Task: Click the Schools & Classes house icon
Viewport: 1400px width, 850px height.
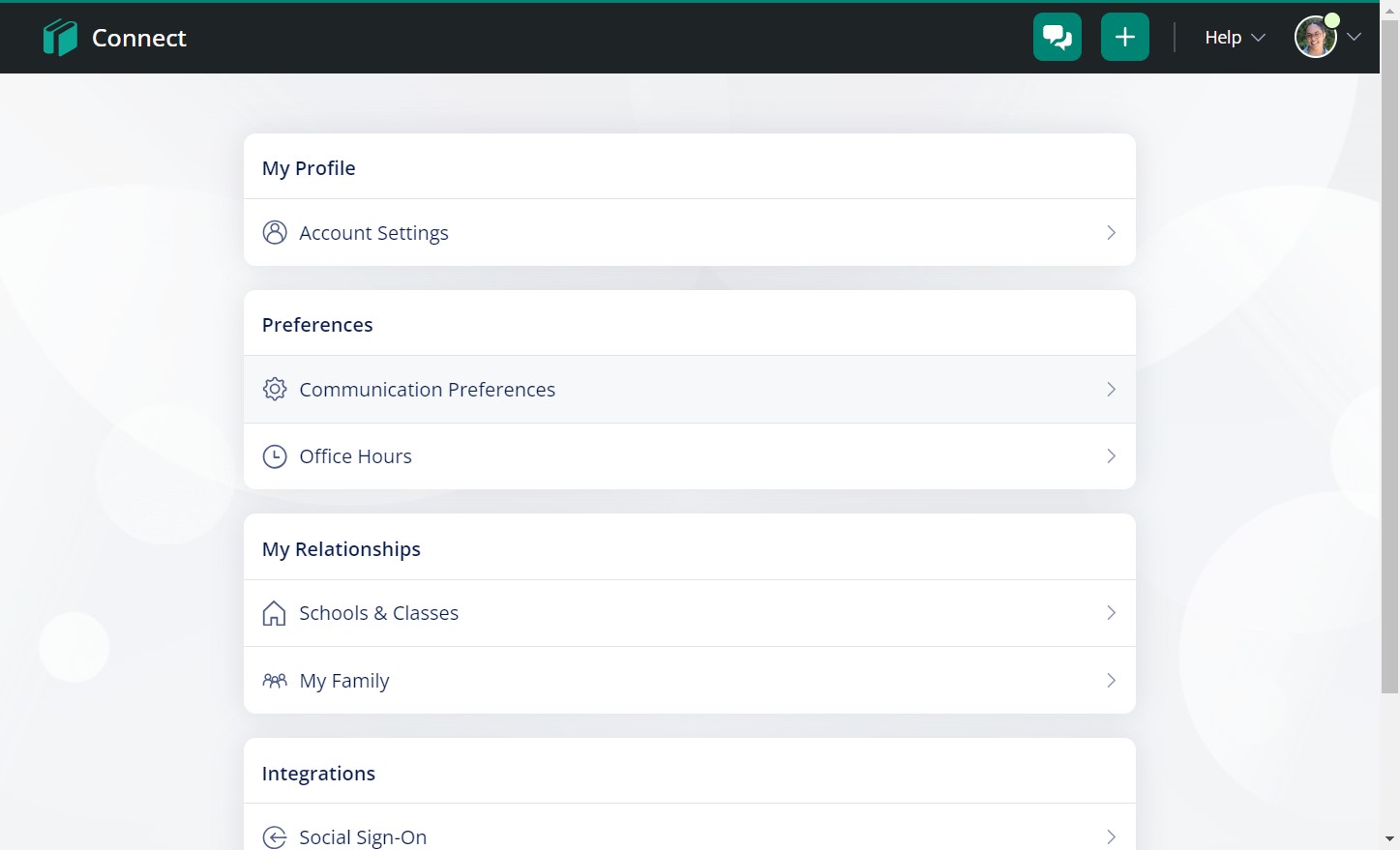Action: coord(275,614)
